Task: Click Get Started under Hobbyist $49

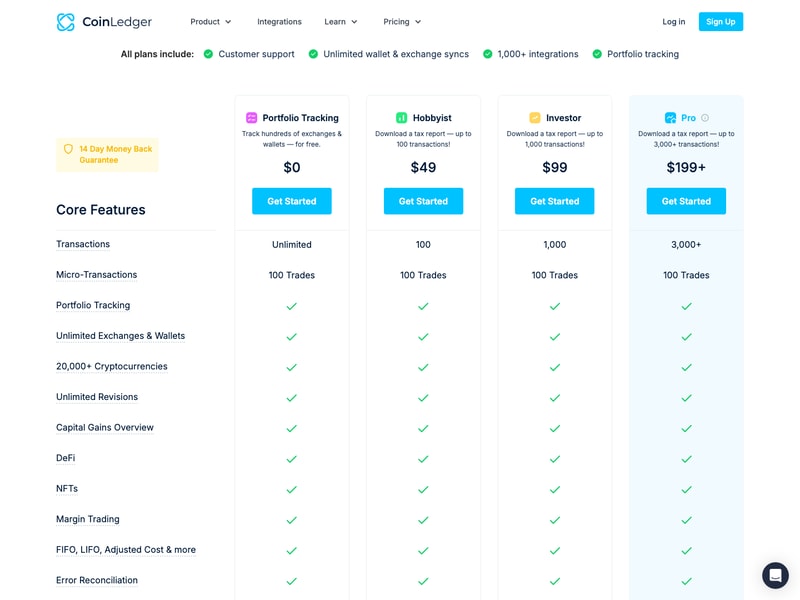Action: click(x=423, y=201)
